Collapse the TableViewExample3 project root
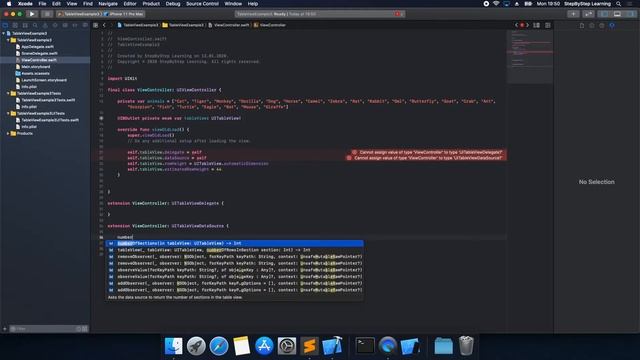The image size is (640, 360). point(3,33)
